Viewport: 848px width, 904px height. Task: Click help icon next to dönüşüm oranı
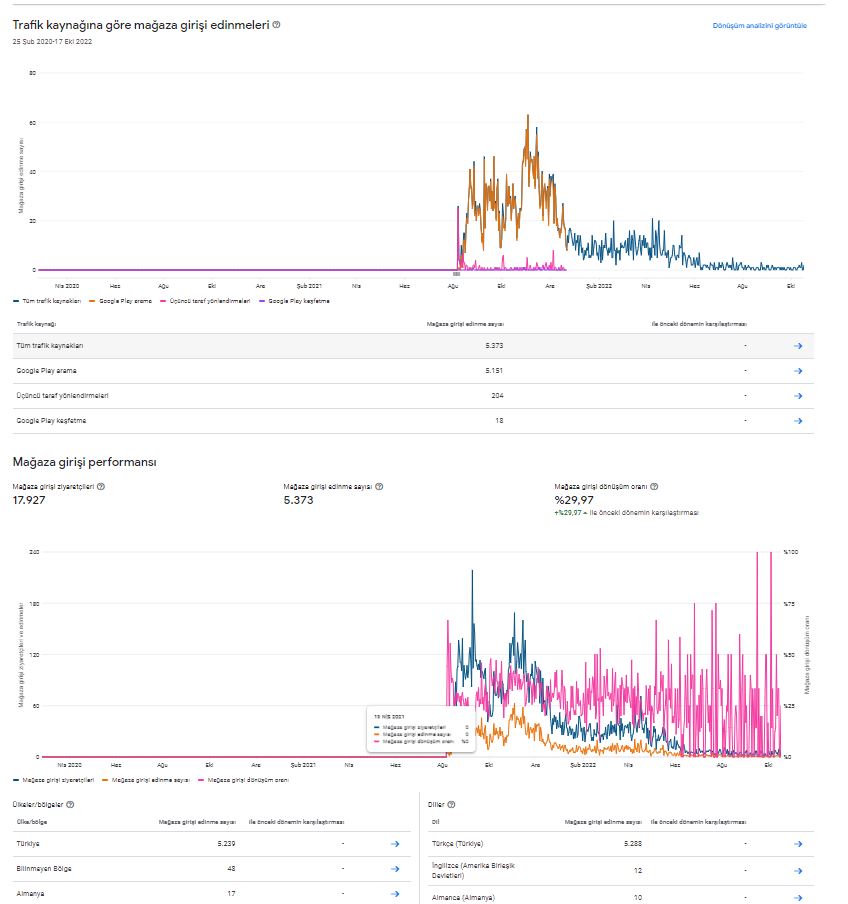654,487
